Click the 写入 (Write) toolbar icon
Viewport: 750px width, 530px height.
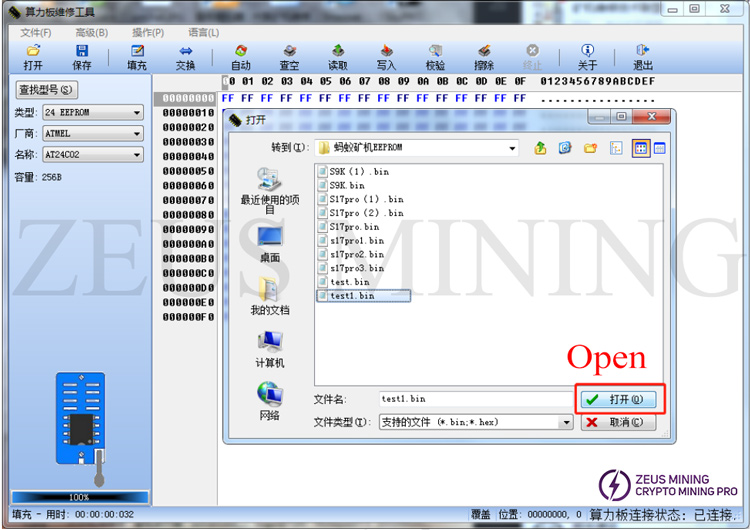pyautogui.click(x=386, y=57)
